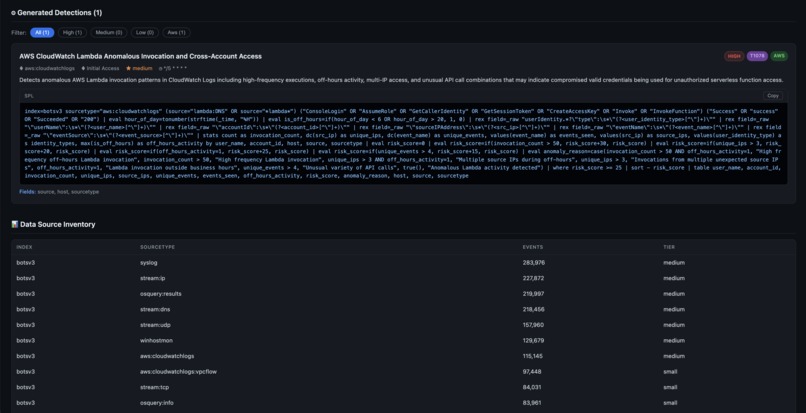Click the 97,448 events value
Viewport: 806px width, 413px height.
pos(532,371)
